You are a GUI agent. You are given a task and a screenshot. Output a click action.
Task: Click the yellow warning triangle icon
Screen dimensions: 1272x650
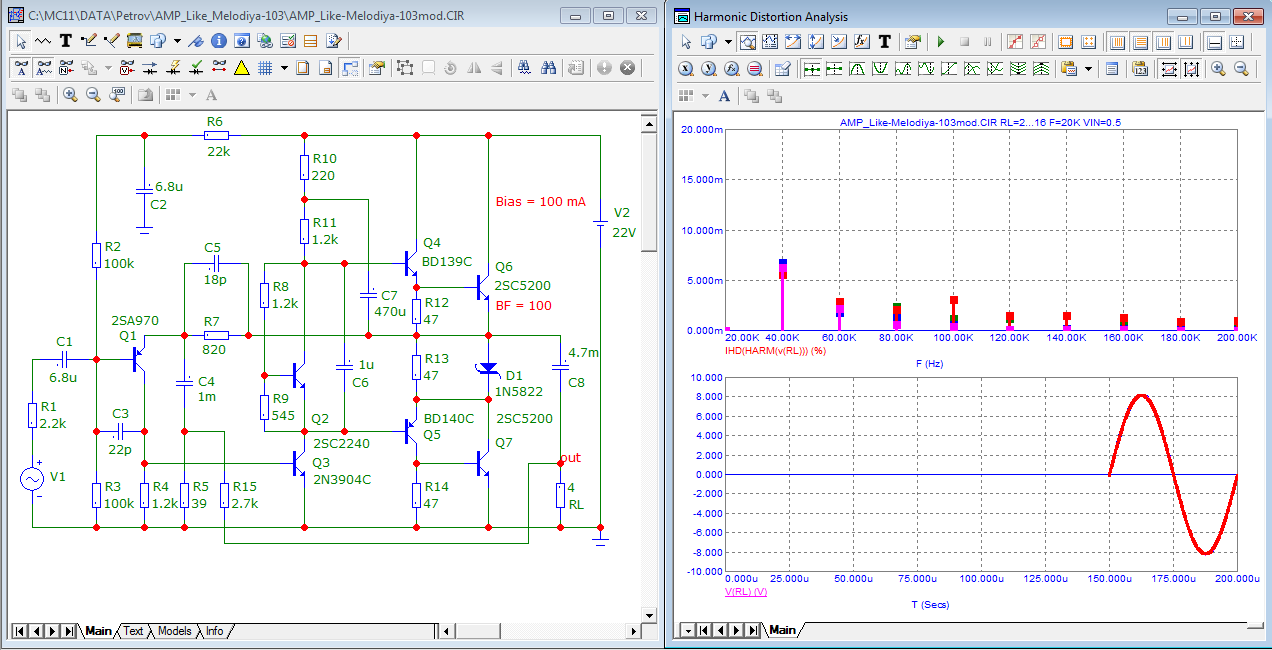click(x=241, y=68)
